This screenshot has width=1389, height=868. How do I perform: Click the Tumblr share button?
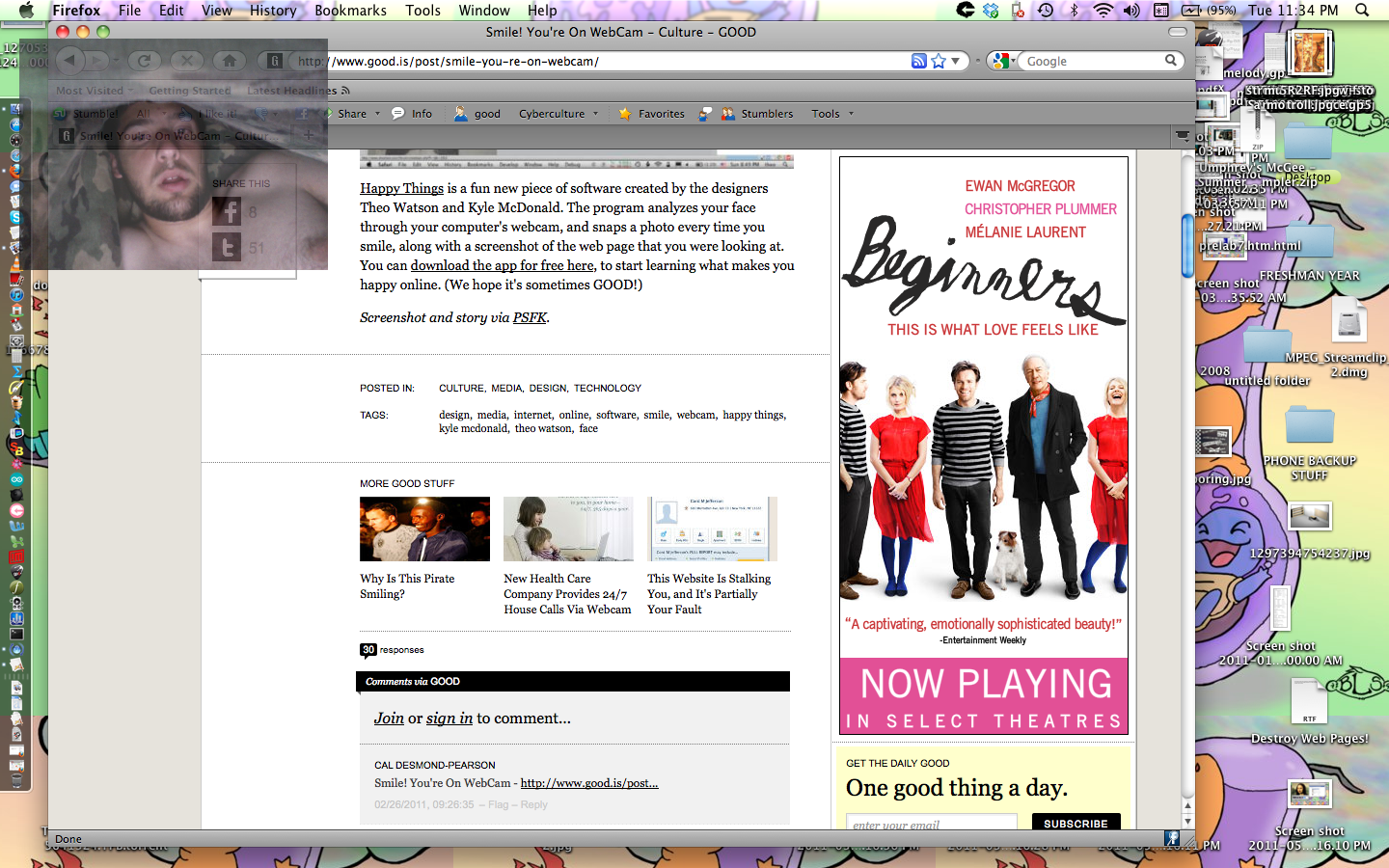[227, 247]
